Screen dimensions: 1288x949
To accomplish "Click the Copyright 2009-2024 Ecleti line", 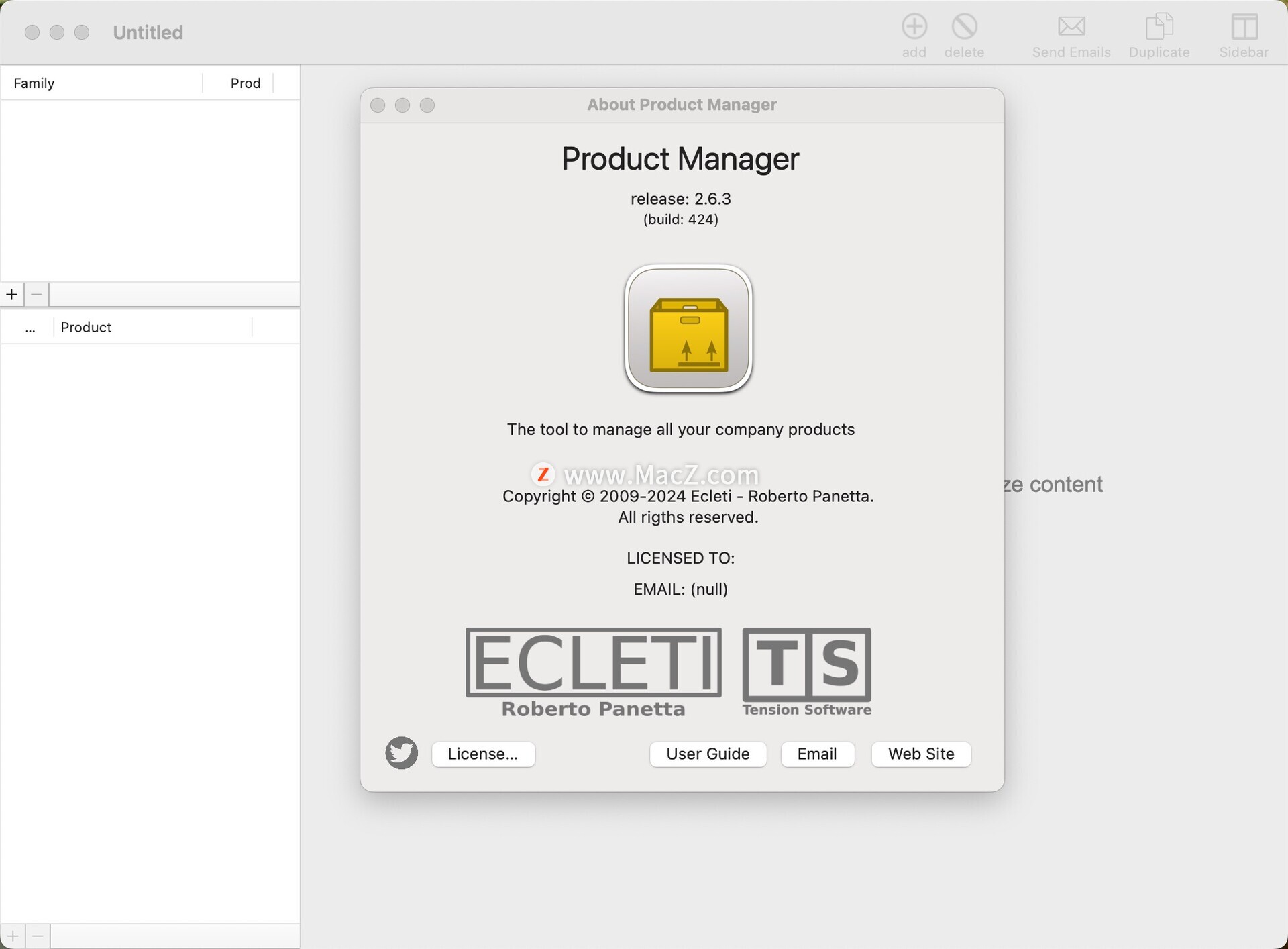I will 688,497.
